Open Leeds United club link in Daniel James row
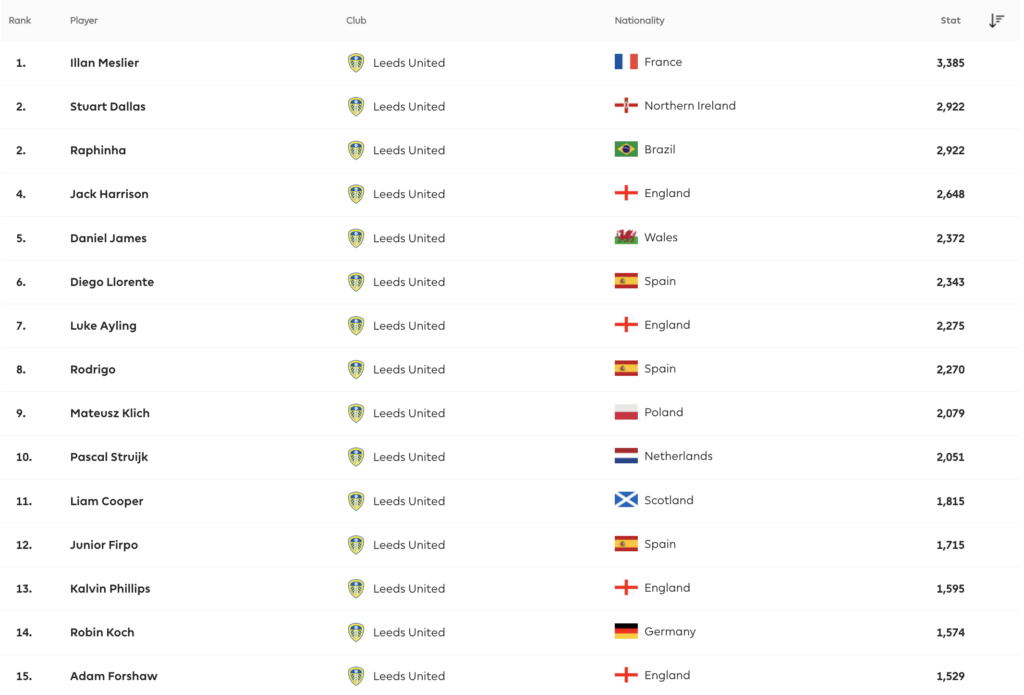 tap(408, 238)
